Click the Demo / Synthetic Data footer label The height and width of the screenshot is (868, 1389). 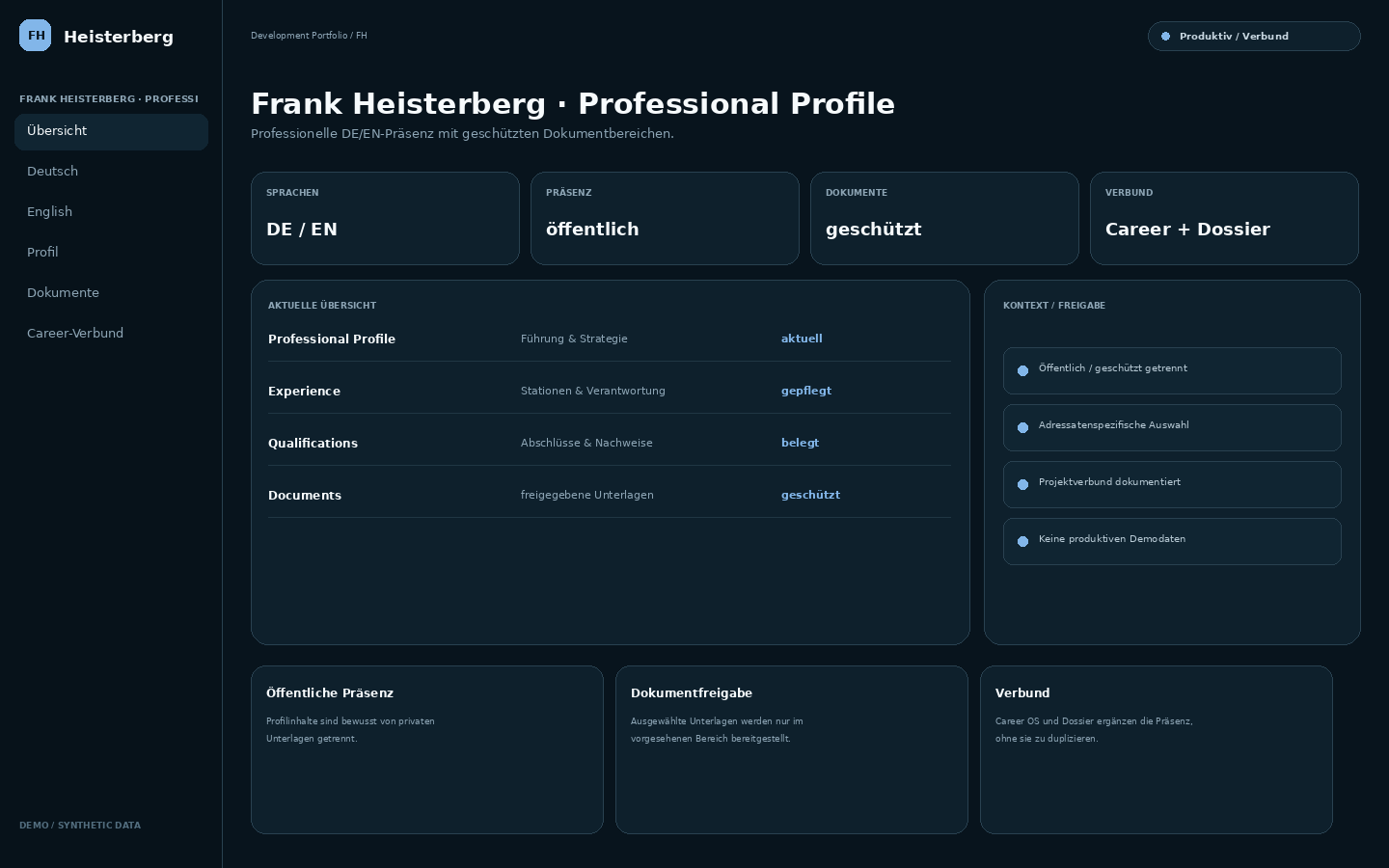(80, 826)
